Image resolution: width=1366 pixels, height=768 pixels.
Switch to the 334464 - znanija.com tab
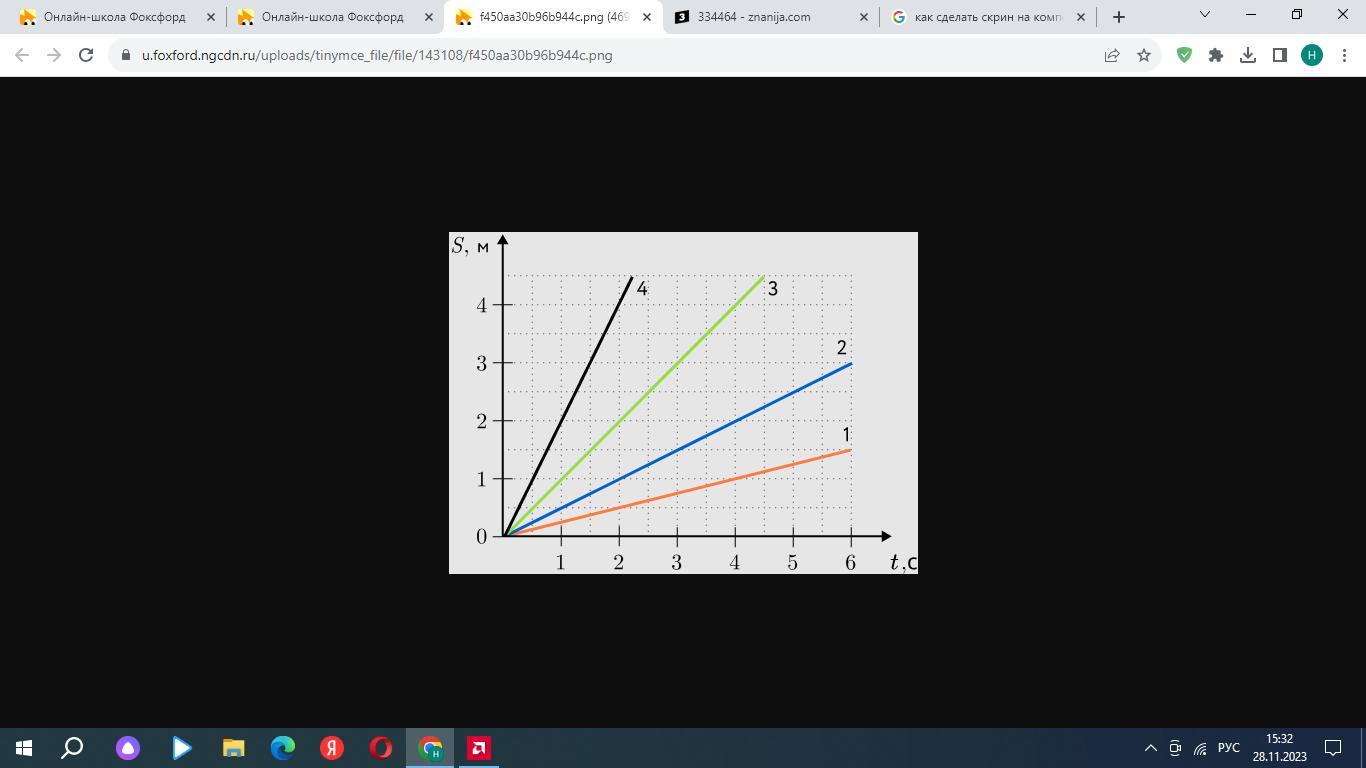click(763, 17)
